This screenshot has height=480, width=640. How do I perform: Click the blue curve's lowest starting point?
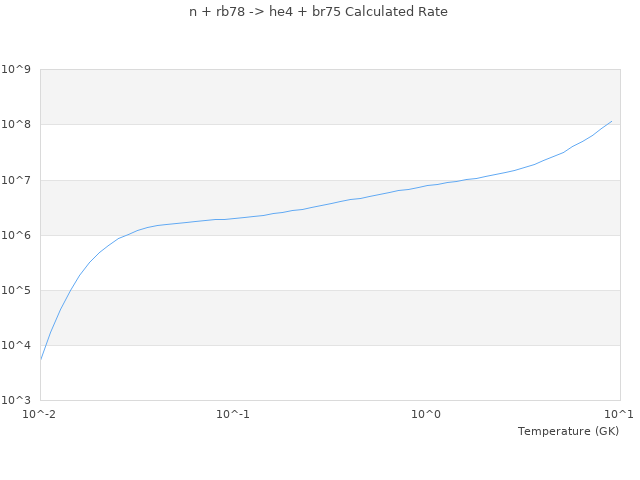[x=41, y=359]
